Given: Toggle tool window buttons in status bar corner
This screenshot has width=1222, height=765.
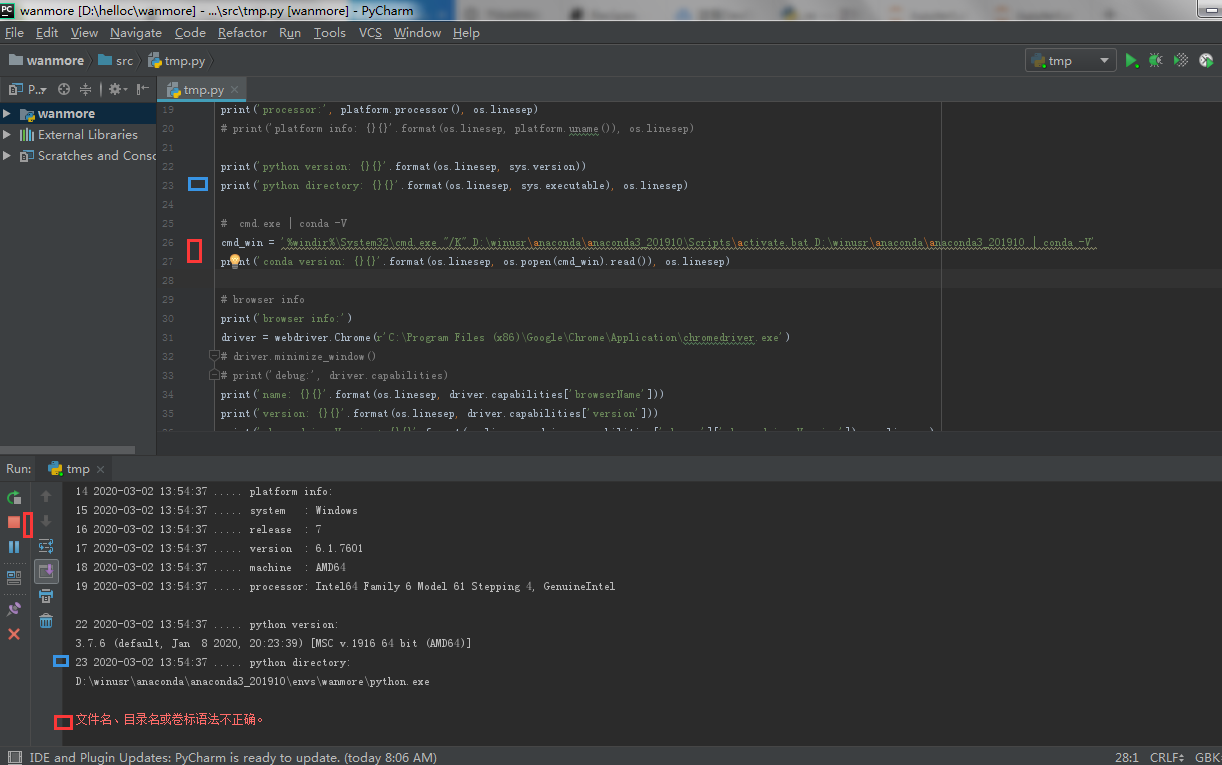Looking at the screenshot, I should (x=14, y=757).
